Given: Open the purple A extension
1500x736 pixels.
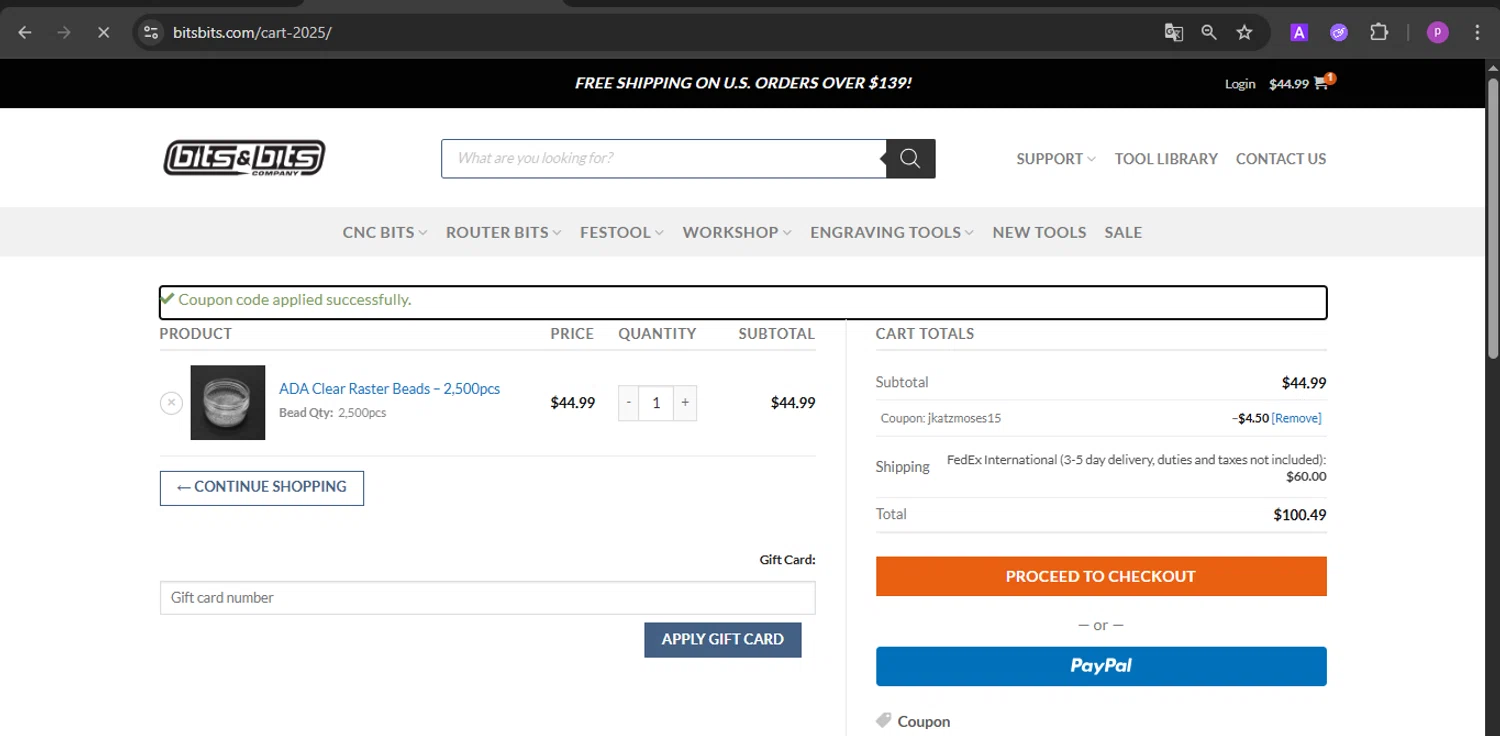Looking at the screenshot, I should point(1299,32).
